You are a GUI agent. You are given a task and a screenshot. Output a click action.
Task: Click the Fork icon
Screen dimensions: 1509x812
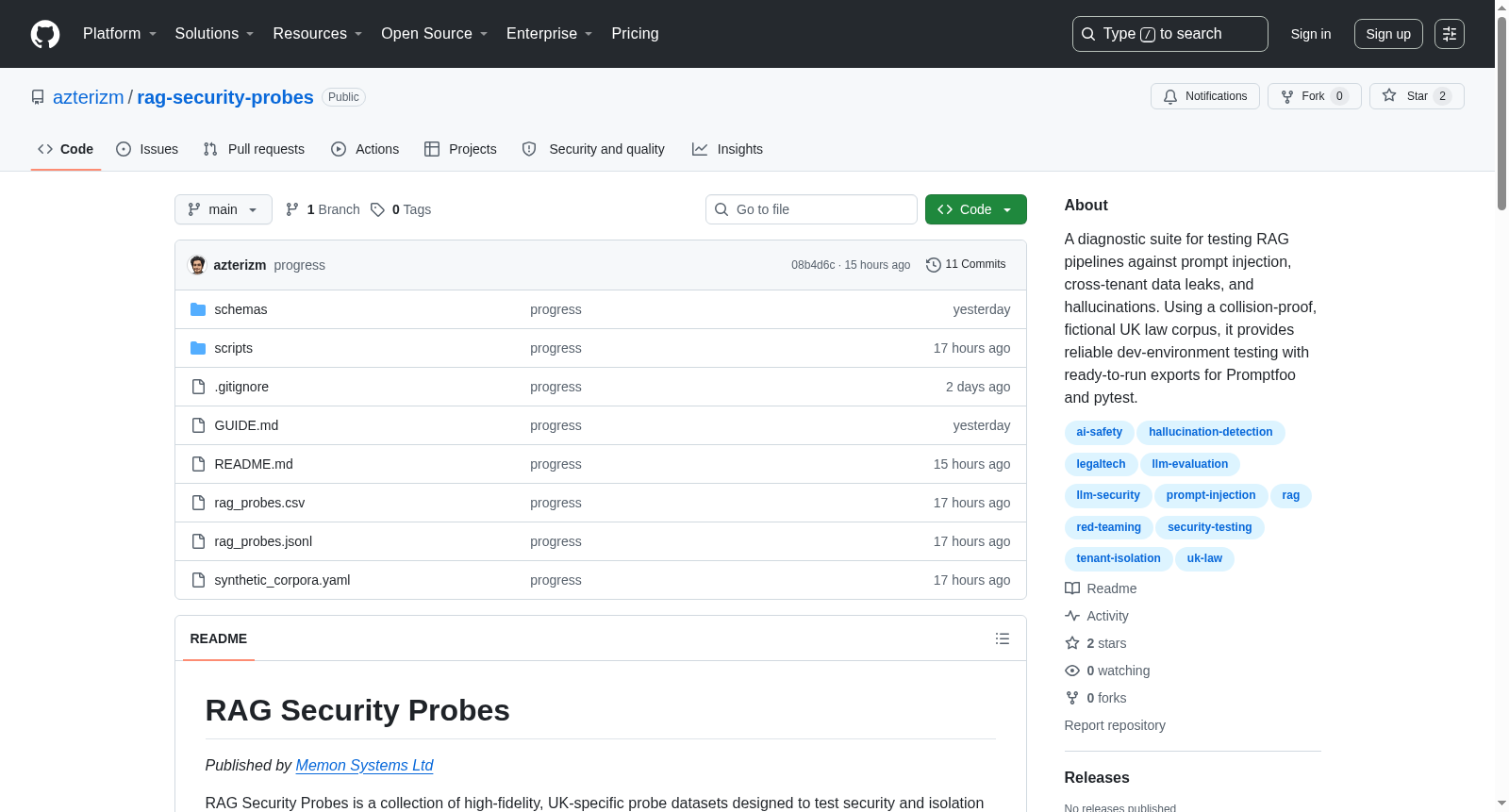point(1287,96)
